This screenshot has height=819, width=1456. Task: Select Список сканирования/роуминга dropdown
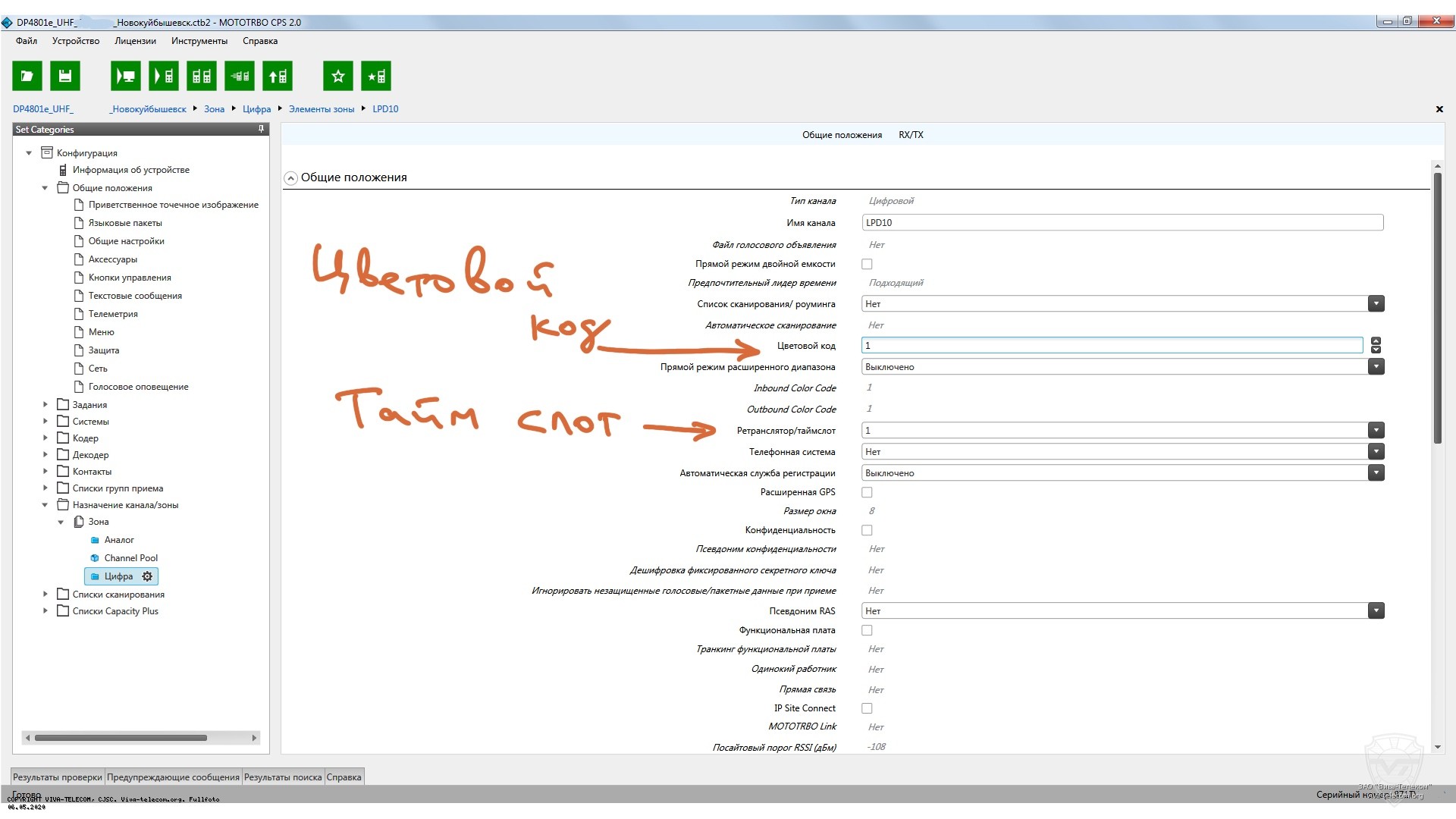coord(1121,303)
